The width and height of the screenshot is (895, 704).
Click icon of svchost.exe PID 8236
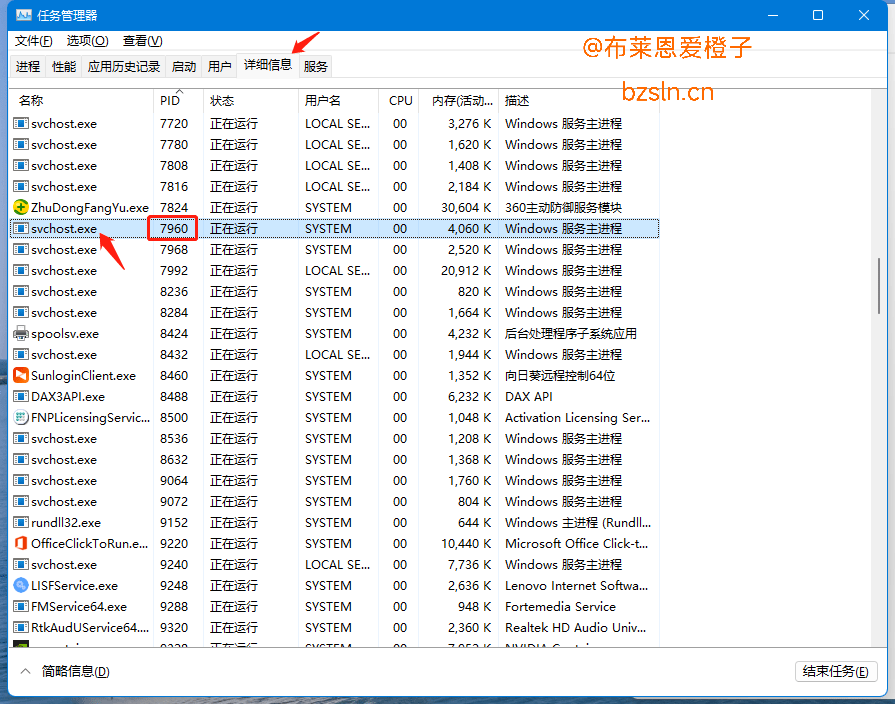(21, 291)
